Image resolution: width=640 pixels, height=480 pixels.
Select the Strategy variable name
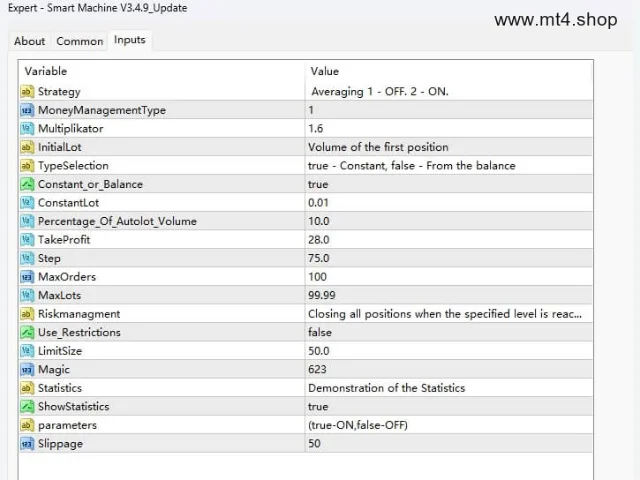click(59, 92)
